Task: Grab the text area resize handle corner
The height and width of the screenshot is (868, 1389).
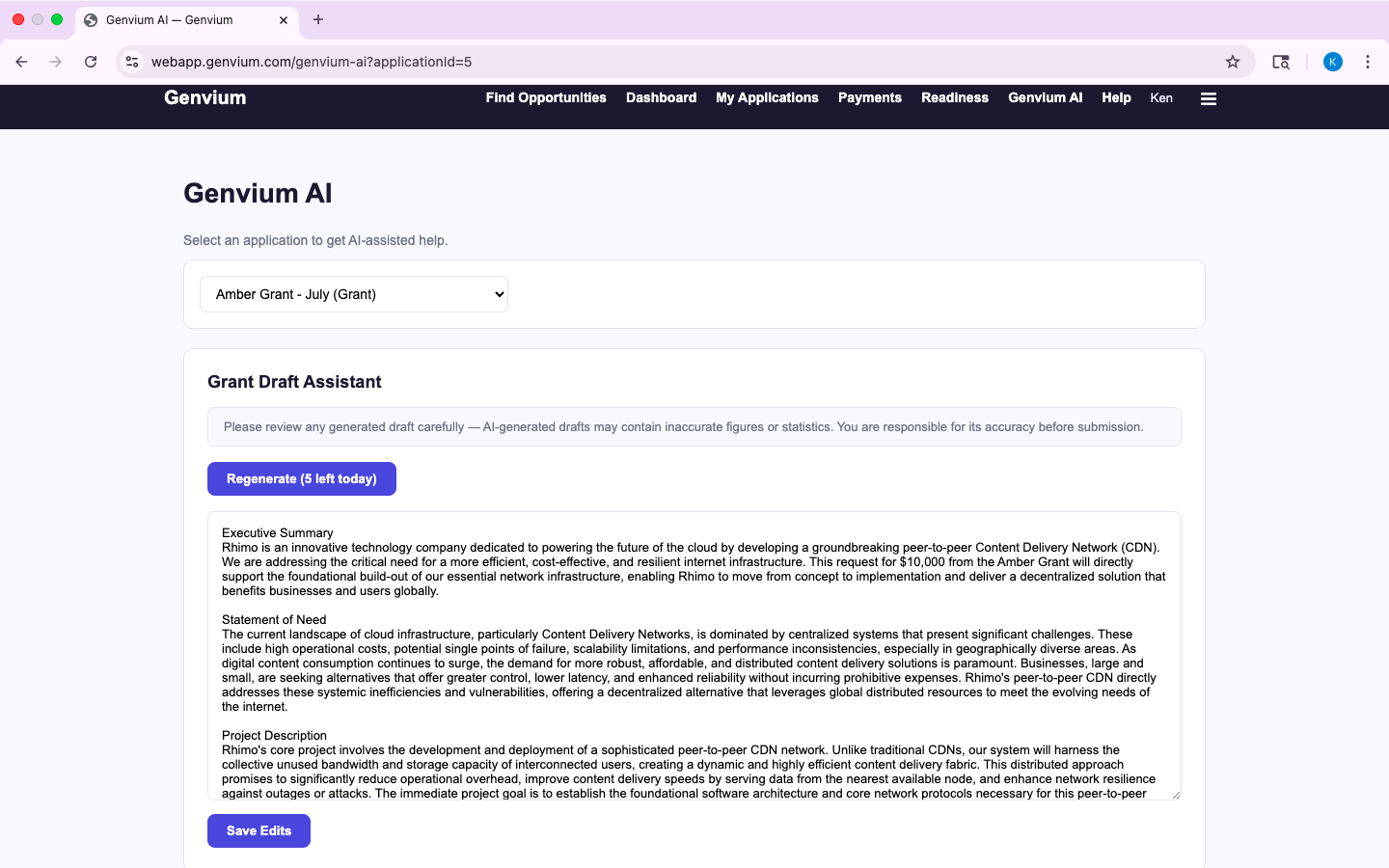Action: (1176, 795)
